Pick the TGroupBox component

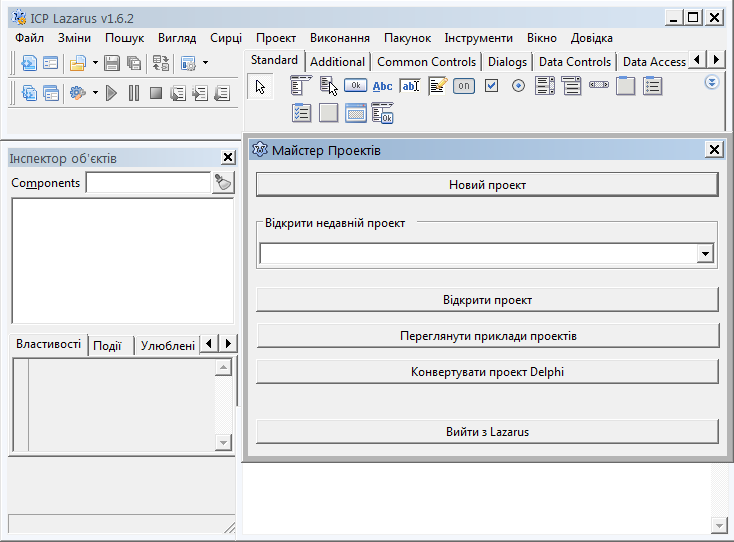click(x=625, y=86)
